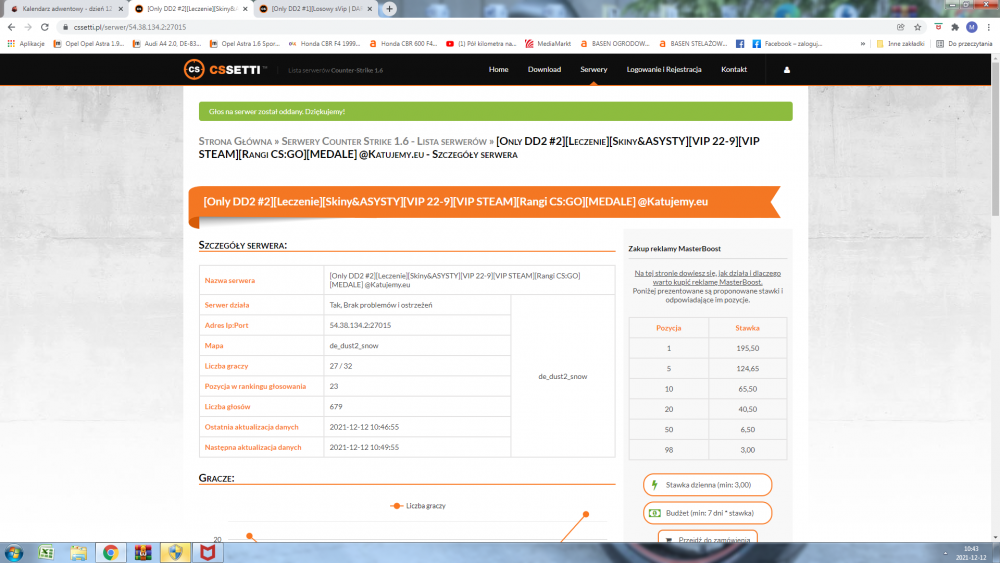Bookmark page with star icon
Screen dimensions: 1000x563
tap(918, 27)
